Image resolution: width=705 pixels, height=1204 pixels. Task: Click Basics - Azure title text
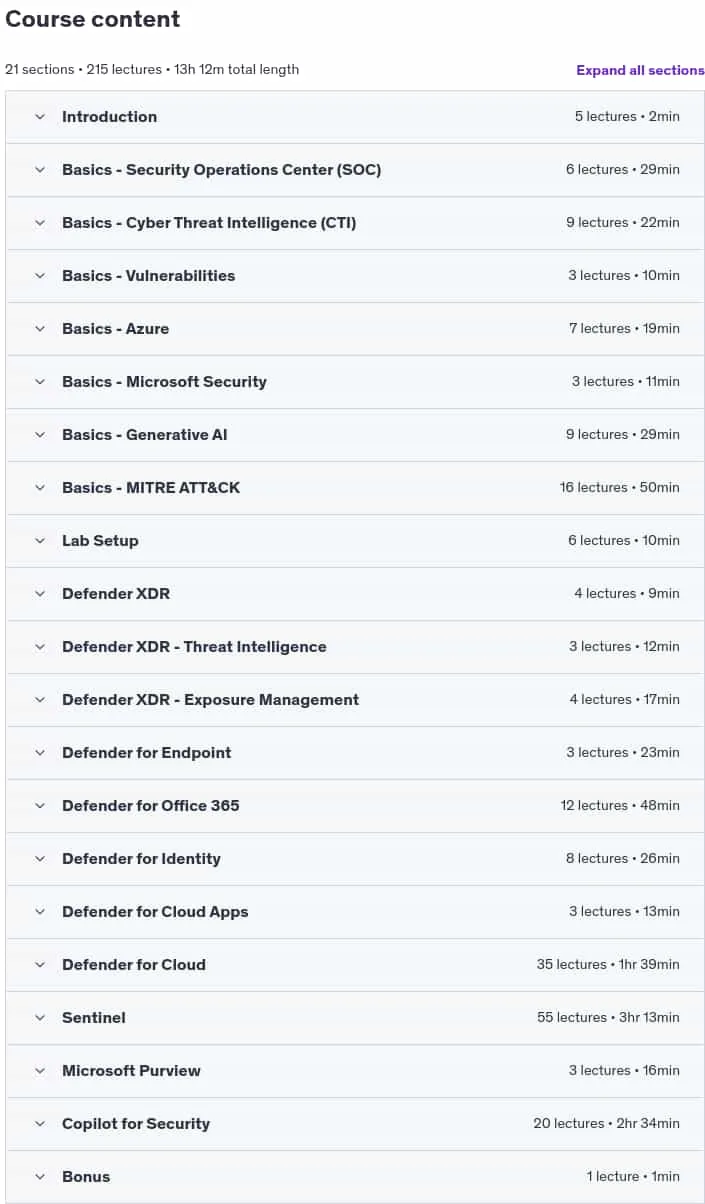click(115, 329)
